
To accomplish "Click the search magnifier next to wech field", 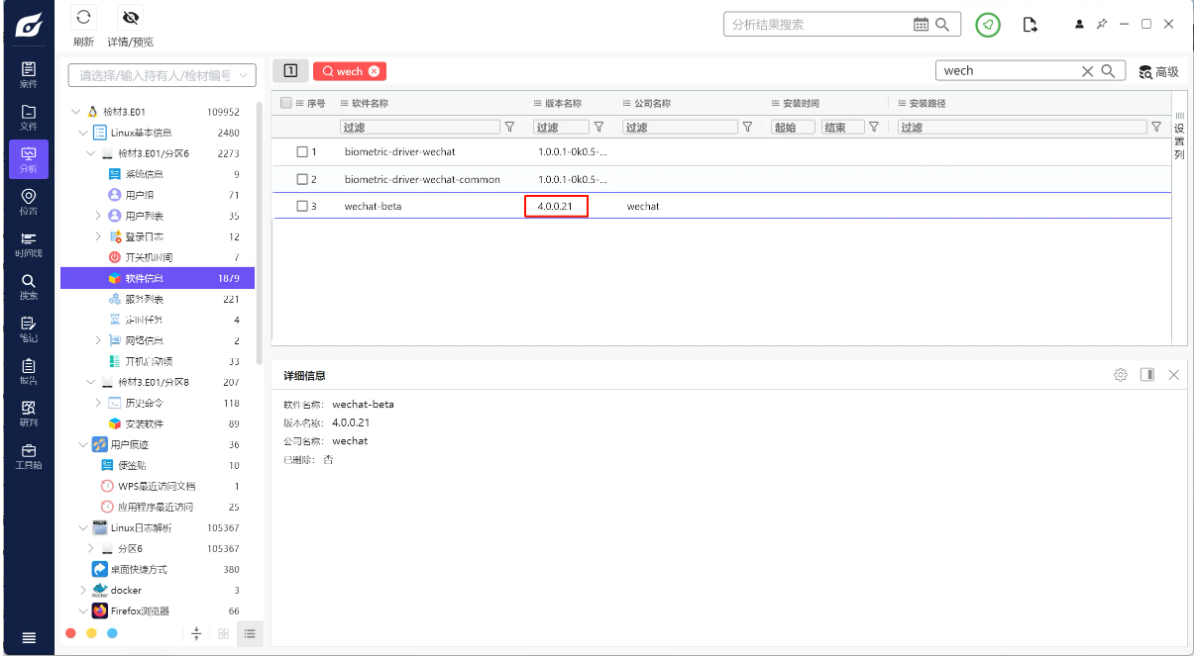I will 1108,71.
